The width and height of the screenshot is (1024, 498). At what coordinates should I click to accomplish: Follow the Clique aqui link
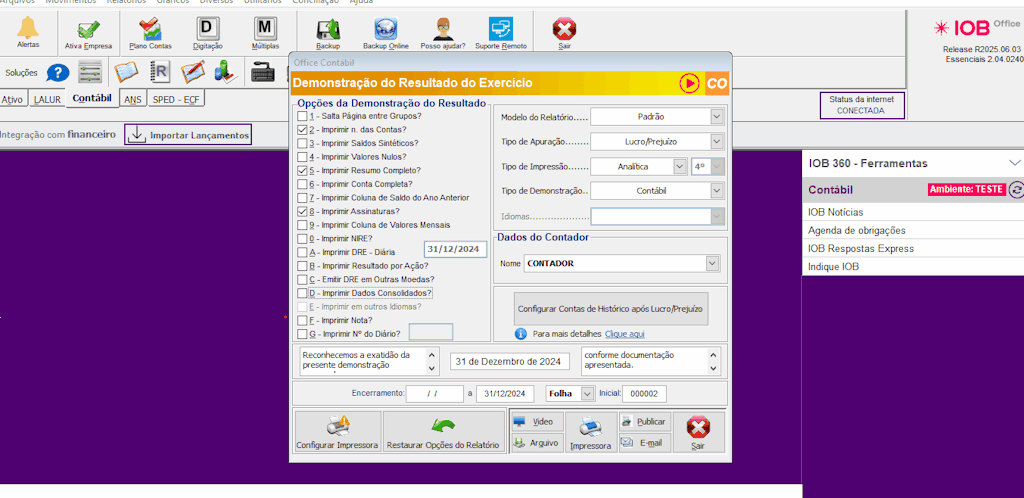[x=624, y=333]
